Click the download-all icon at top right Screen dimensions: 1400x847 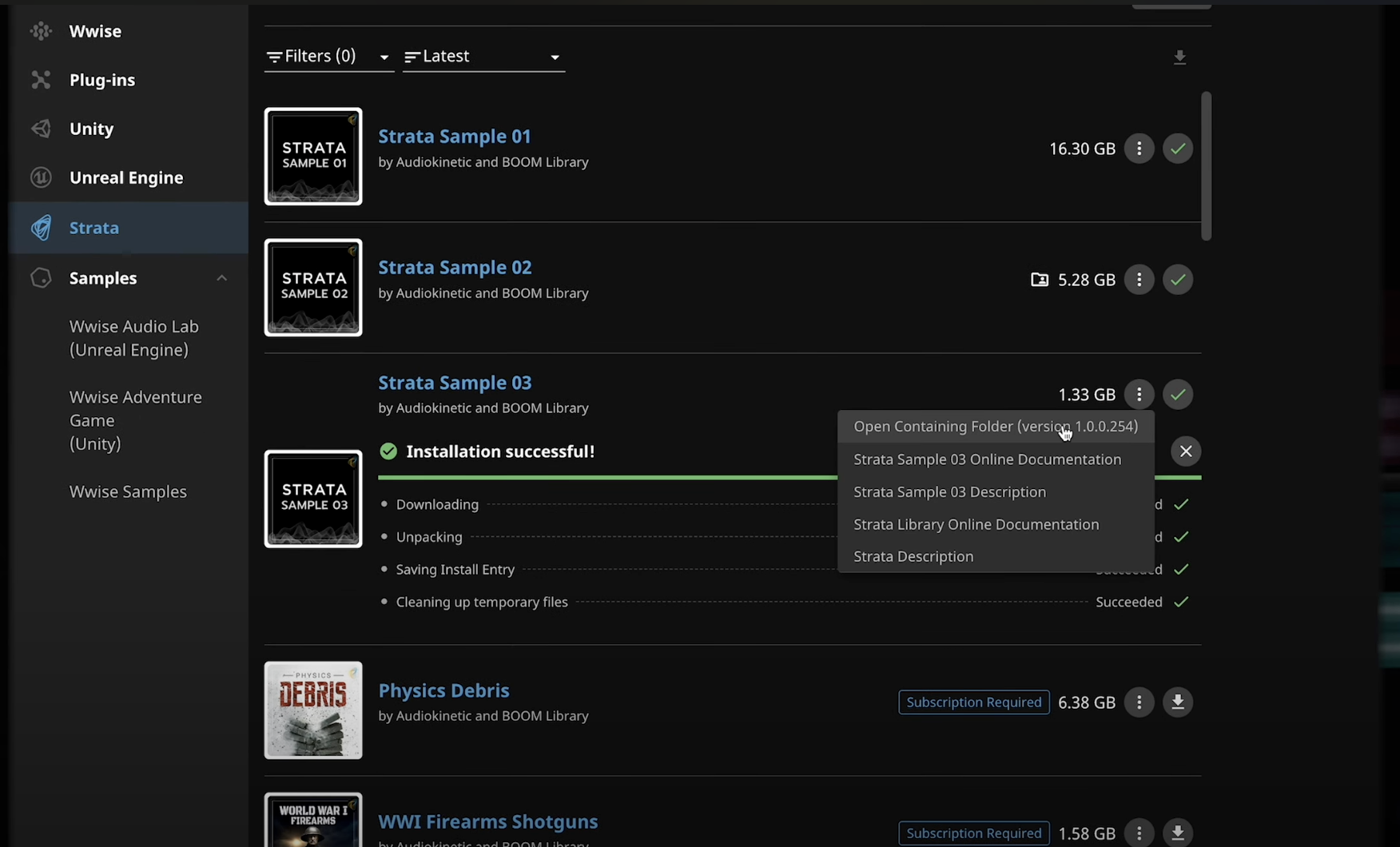point(1179,58)
